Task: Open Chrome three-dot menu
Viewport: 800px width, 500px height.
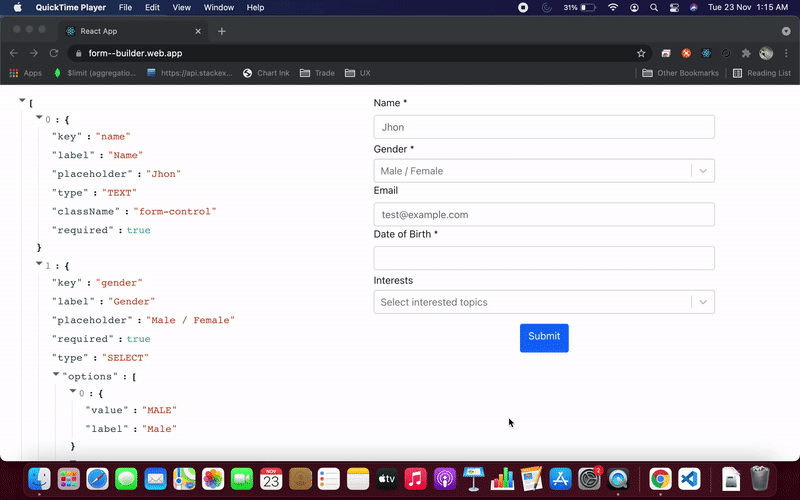Action: (x=786, y=53)
